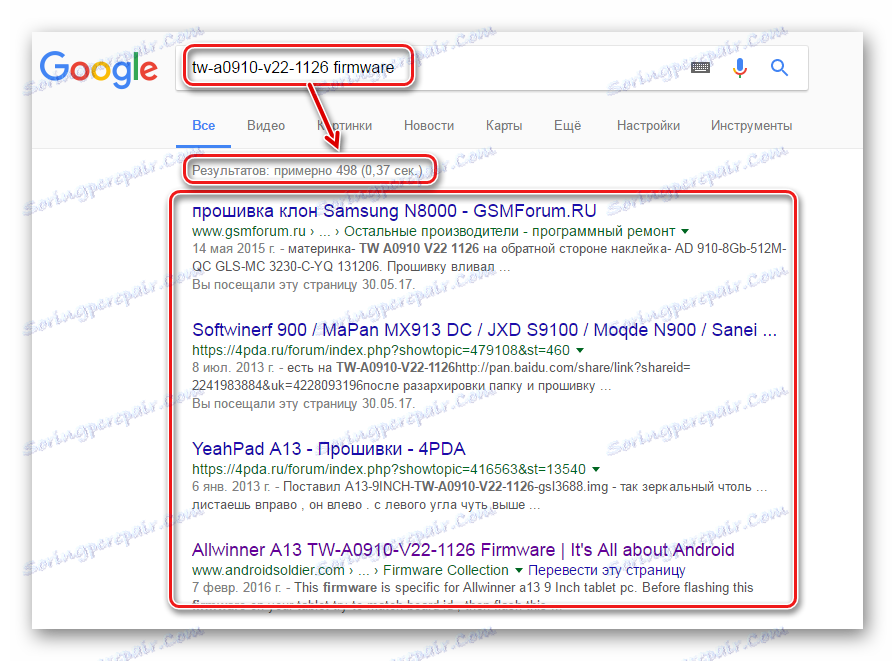Switch to the Новости tab
This screenshot has height=661, width=895.
point(429,126)
